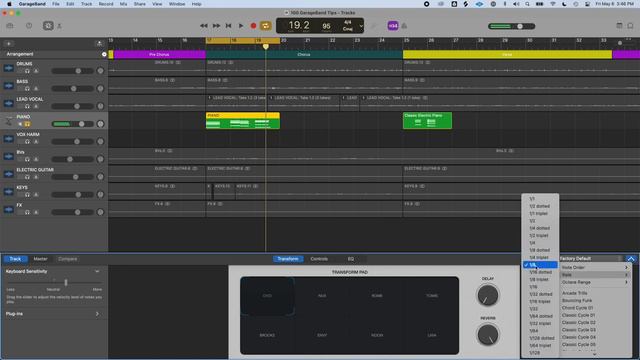Select the VOX HARM track icon
640x360 pixels.
click(x=9, y=139)
